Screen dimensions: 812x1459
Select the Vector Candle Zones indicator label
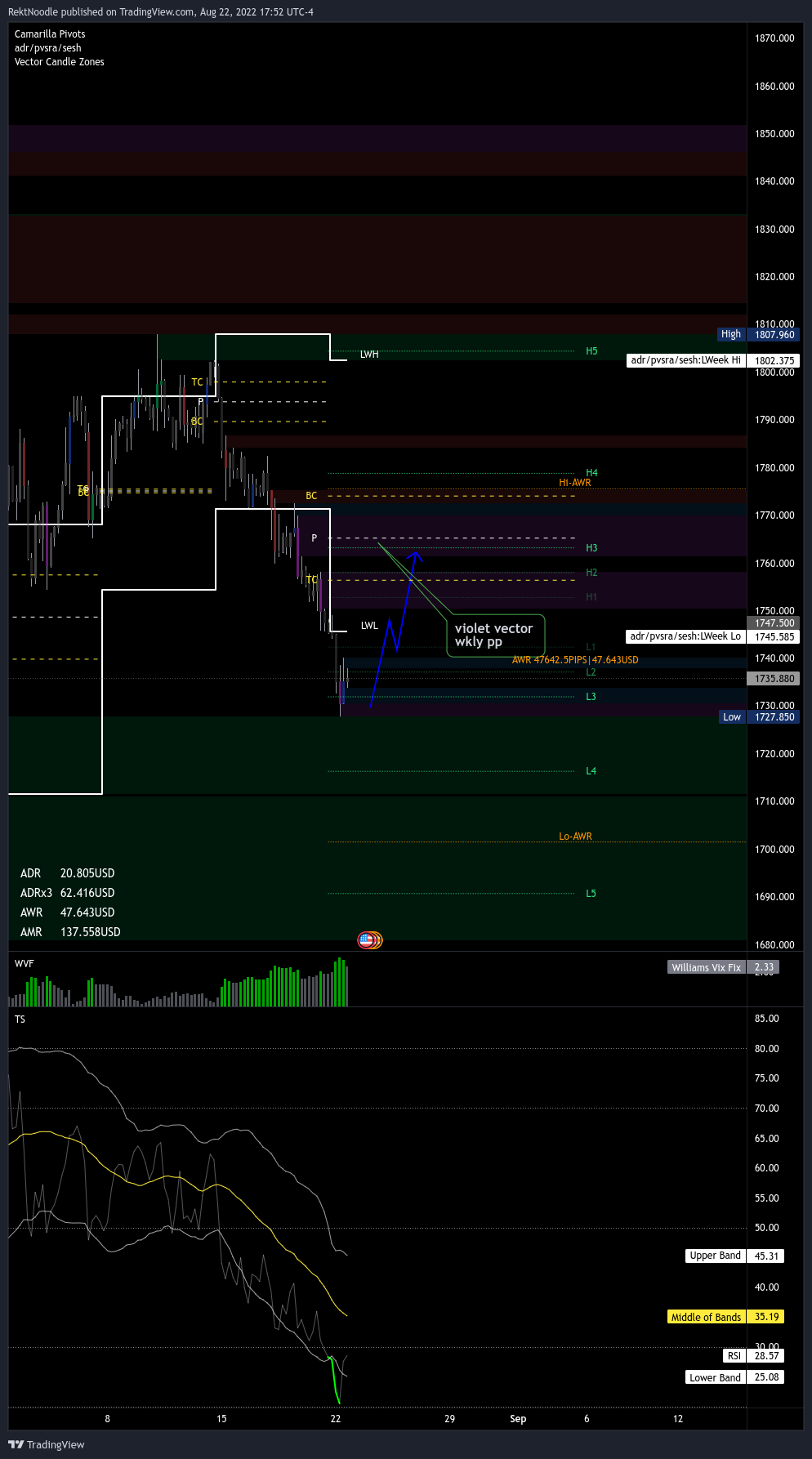pyautogui.click(x=60, y=62)
